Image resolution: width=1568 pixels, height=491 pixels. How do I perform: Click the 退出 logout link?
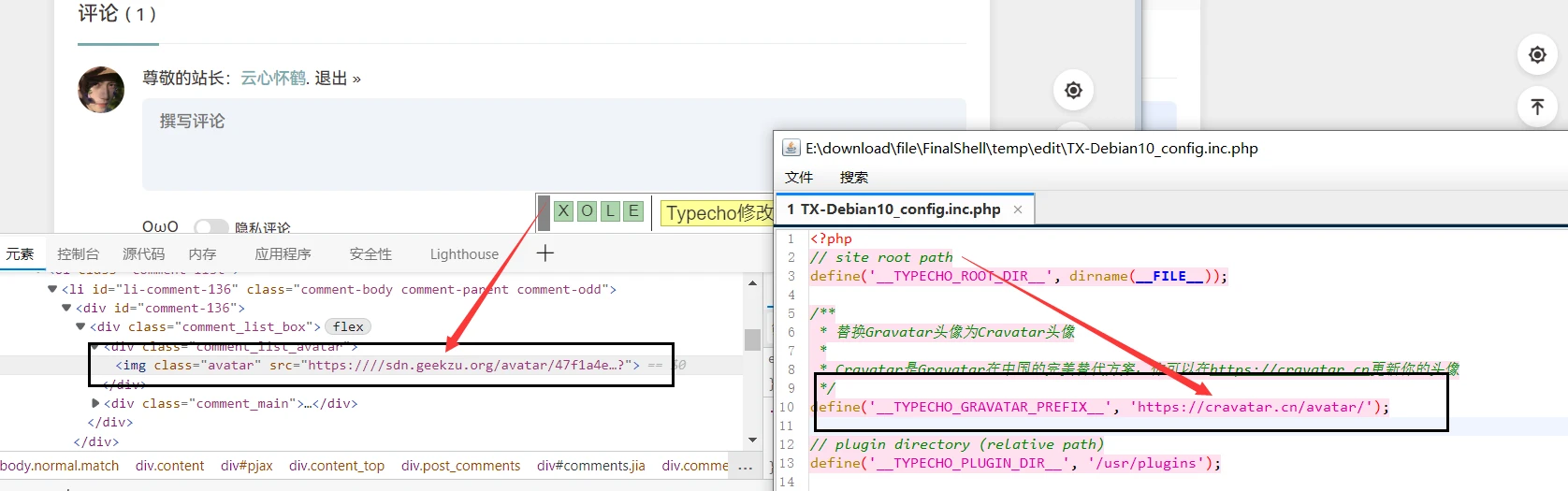pyautogui.click(x=331, y=79)
